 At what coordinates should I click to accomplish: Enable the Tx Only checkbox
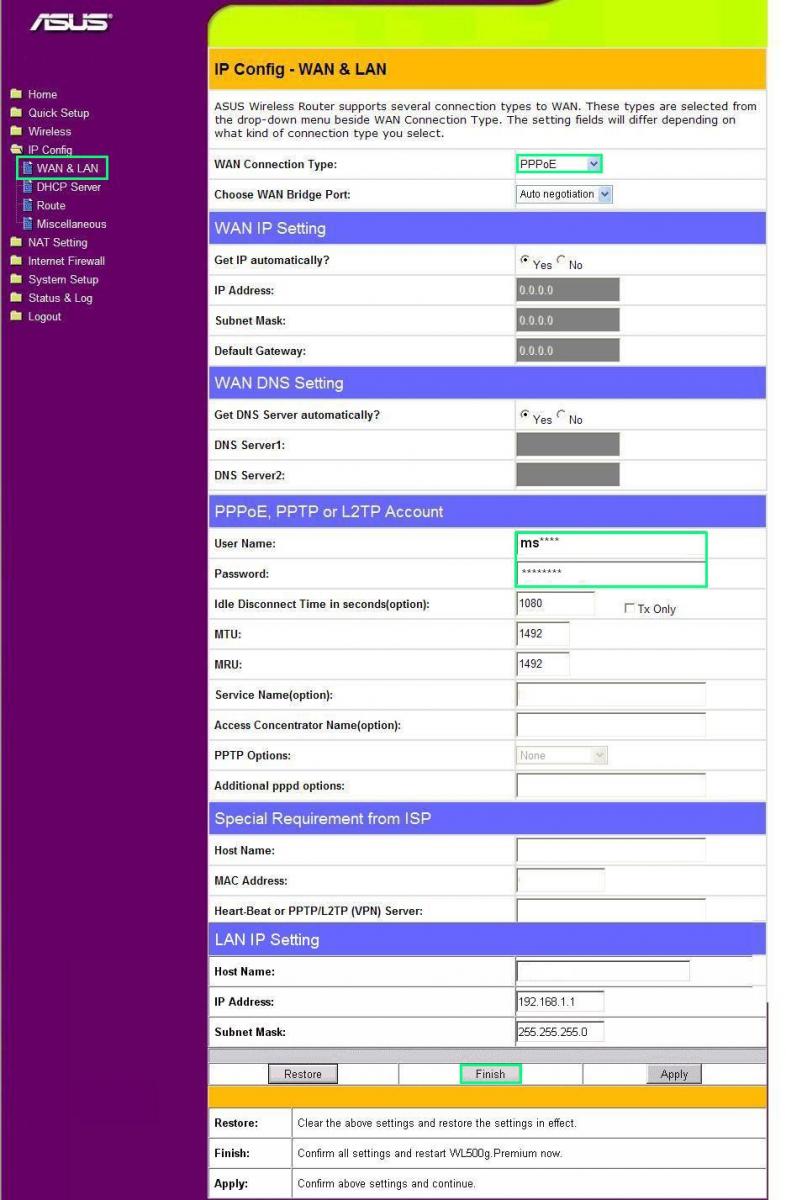click(x=629, y=609)
